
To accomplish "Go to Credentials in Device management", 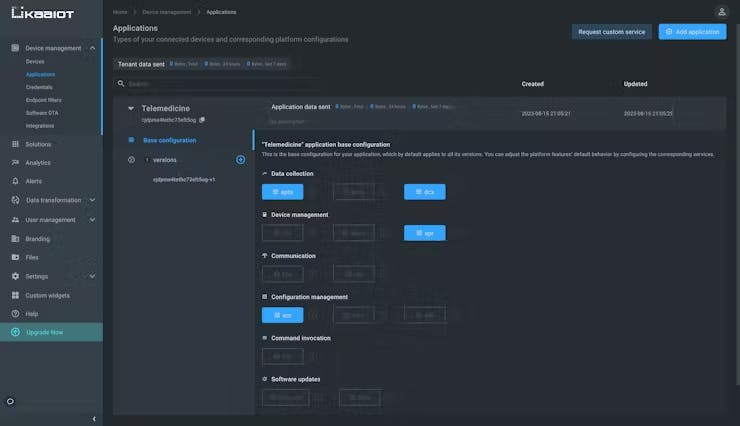I will click(x=39, y=87).
